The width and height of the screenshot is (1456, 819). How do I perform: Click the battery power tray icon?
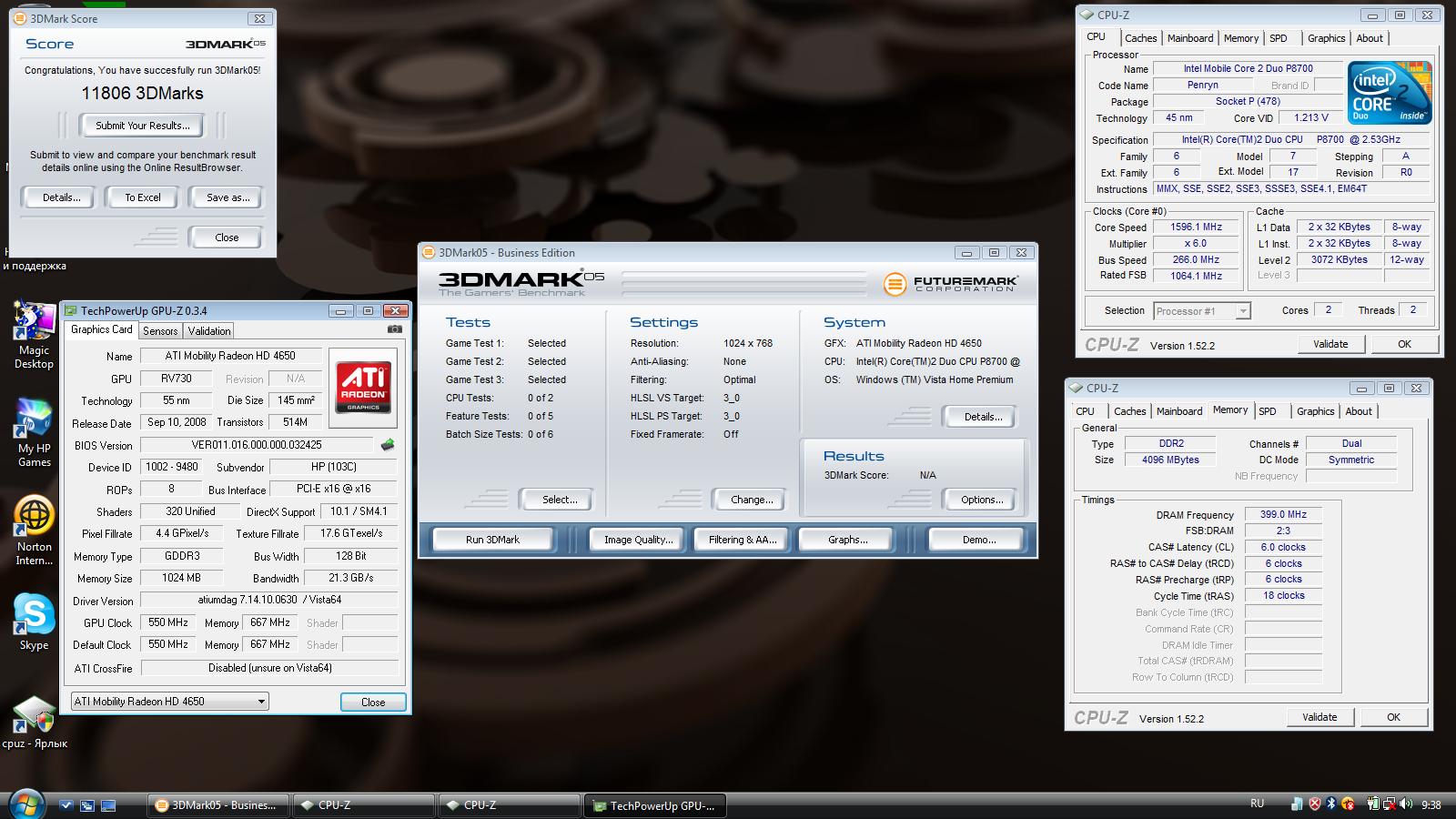[1374, 804]
